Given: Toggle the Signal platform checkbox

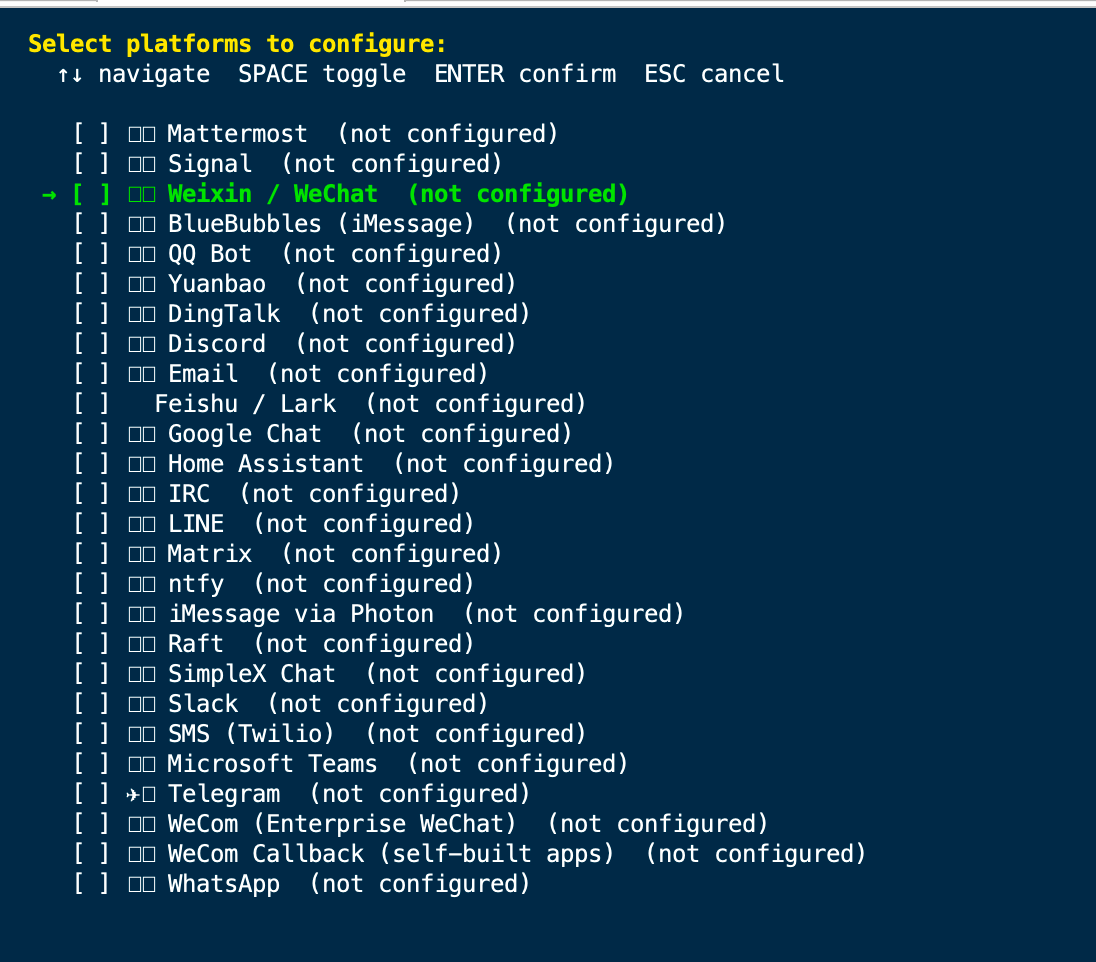Looking at the screenshot, I should point(92,164).
